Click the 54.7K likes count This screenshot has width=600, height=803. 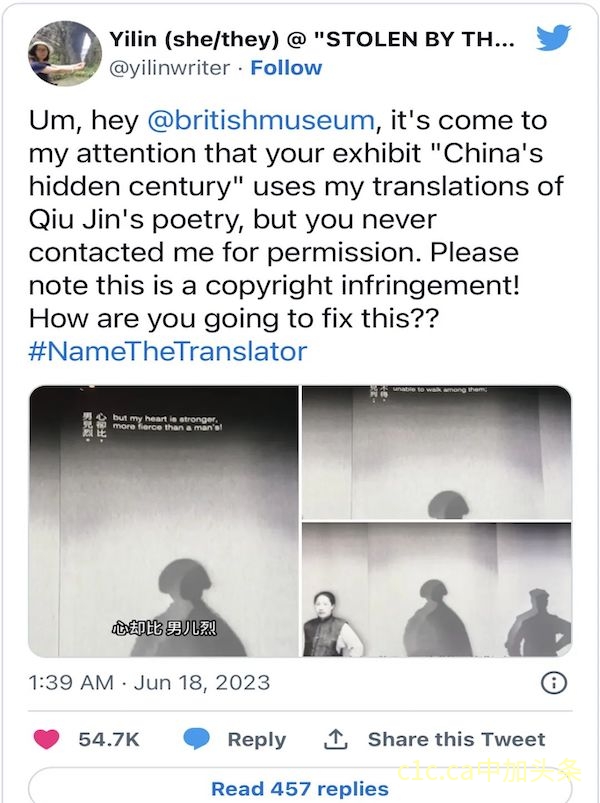(x=109, y=739)
